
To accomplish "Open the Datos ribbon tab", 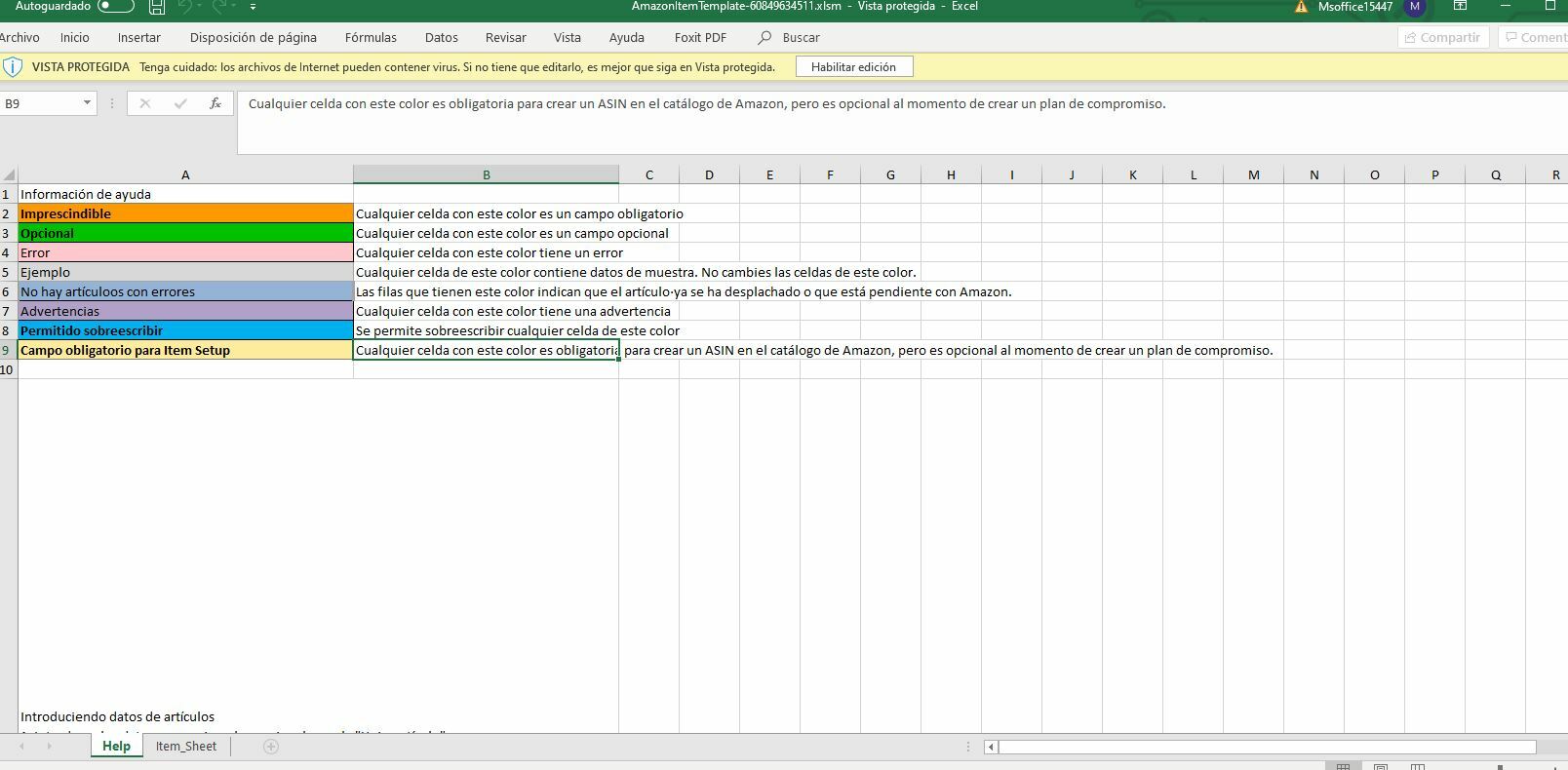I will tap(441, 37).
